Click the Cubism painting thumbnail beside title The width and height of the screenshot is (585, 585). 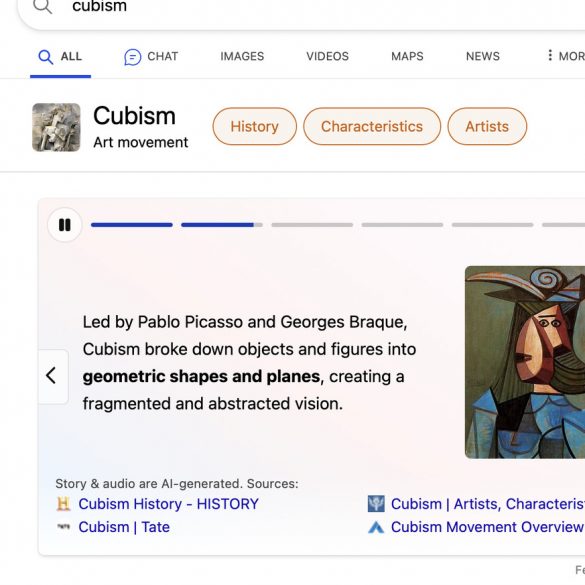pos(56,127)
